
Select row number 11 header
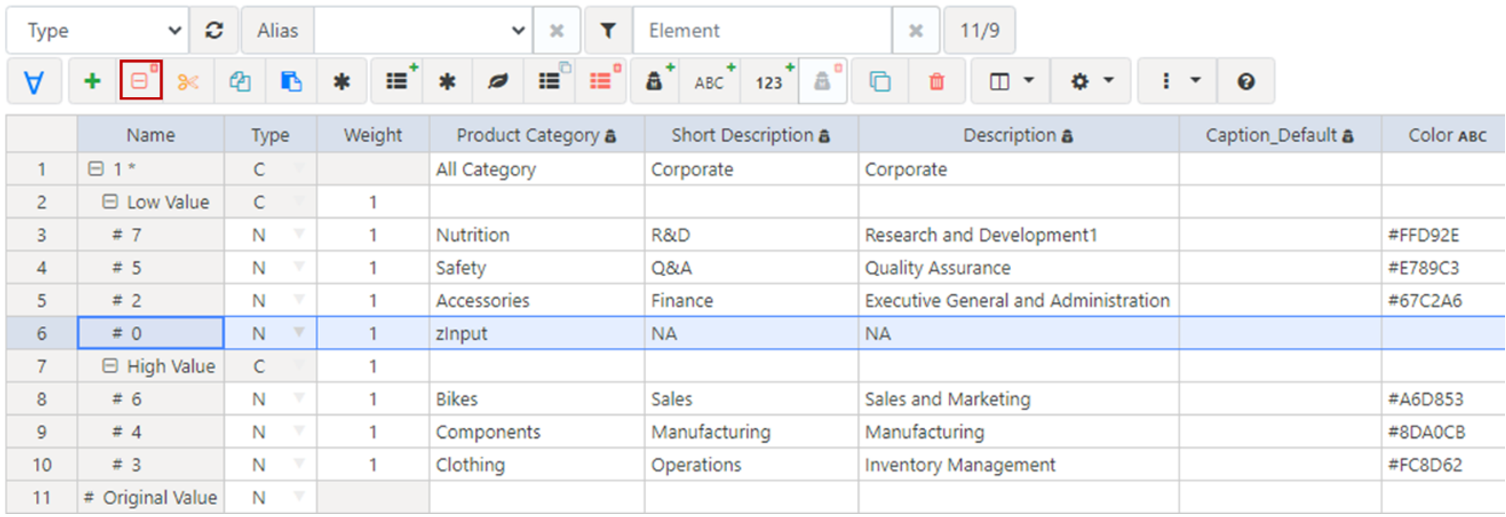click(42, 497)
